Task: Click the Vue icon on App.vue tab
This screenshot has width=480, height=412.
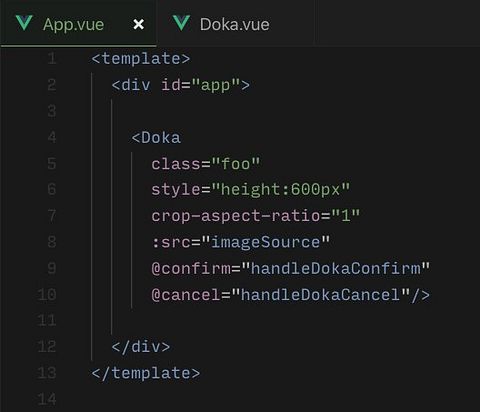Action: tap(24, 23)
